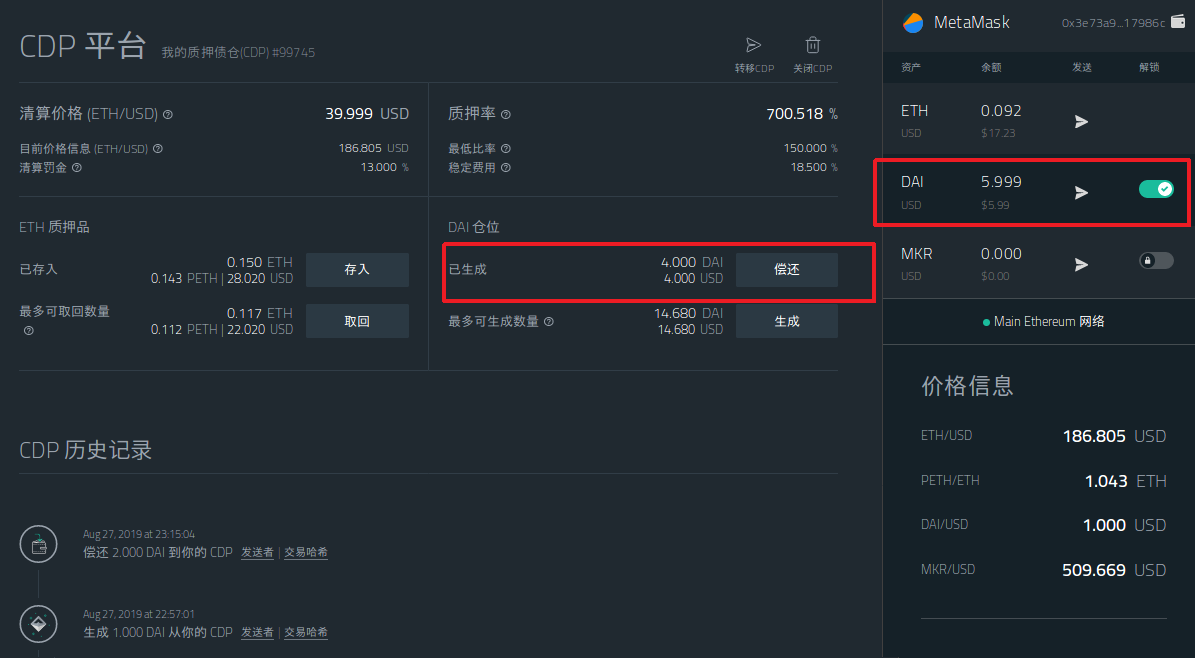Open 交易哈希 link for the 生成 1.000 DAI record

[306, 633]
